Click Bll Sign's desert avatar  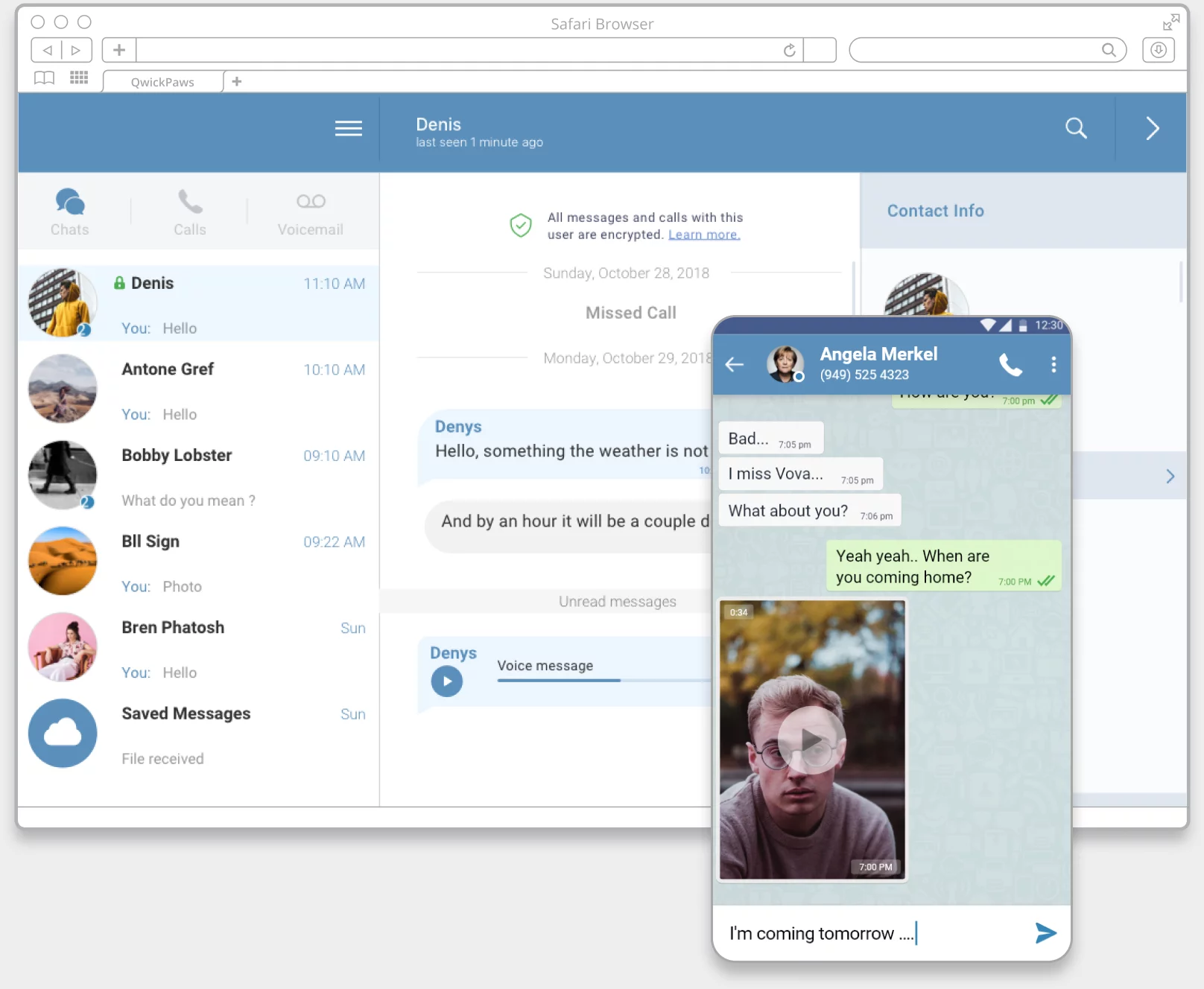(63, 561)
